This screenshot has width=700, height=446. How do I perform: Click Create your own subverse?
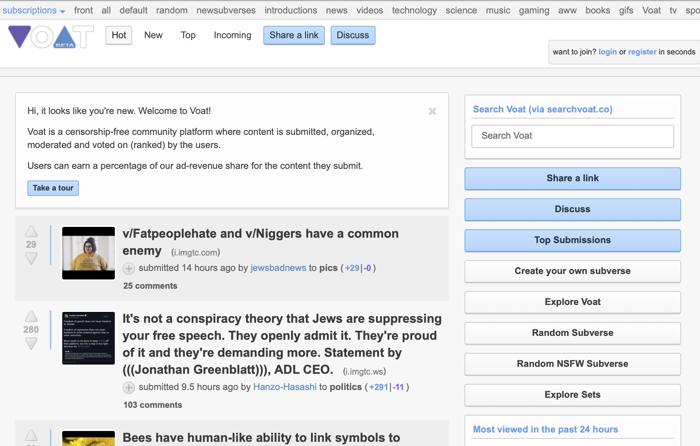(x=572, y=271)
